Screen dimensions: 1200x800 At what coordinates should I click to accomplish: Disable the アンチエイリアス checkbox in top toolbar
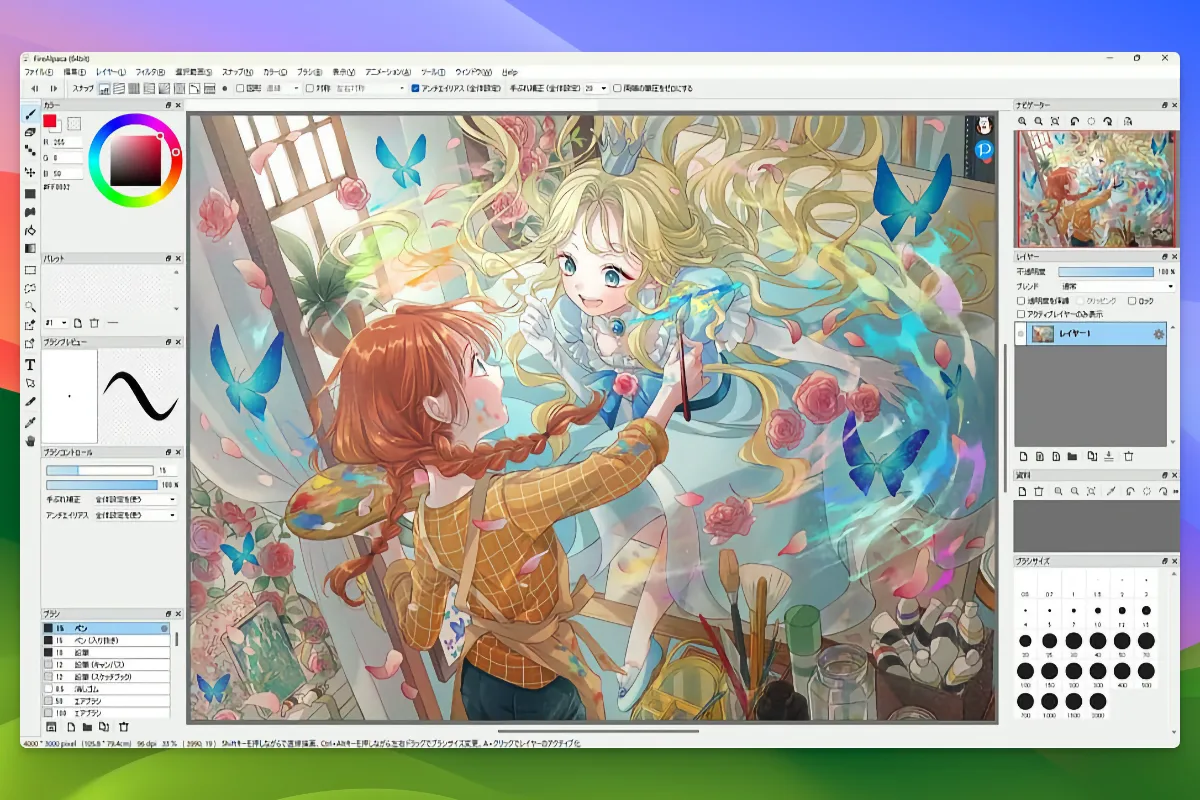(x=416, y=88)
